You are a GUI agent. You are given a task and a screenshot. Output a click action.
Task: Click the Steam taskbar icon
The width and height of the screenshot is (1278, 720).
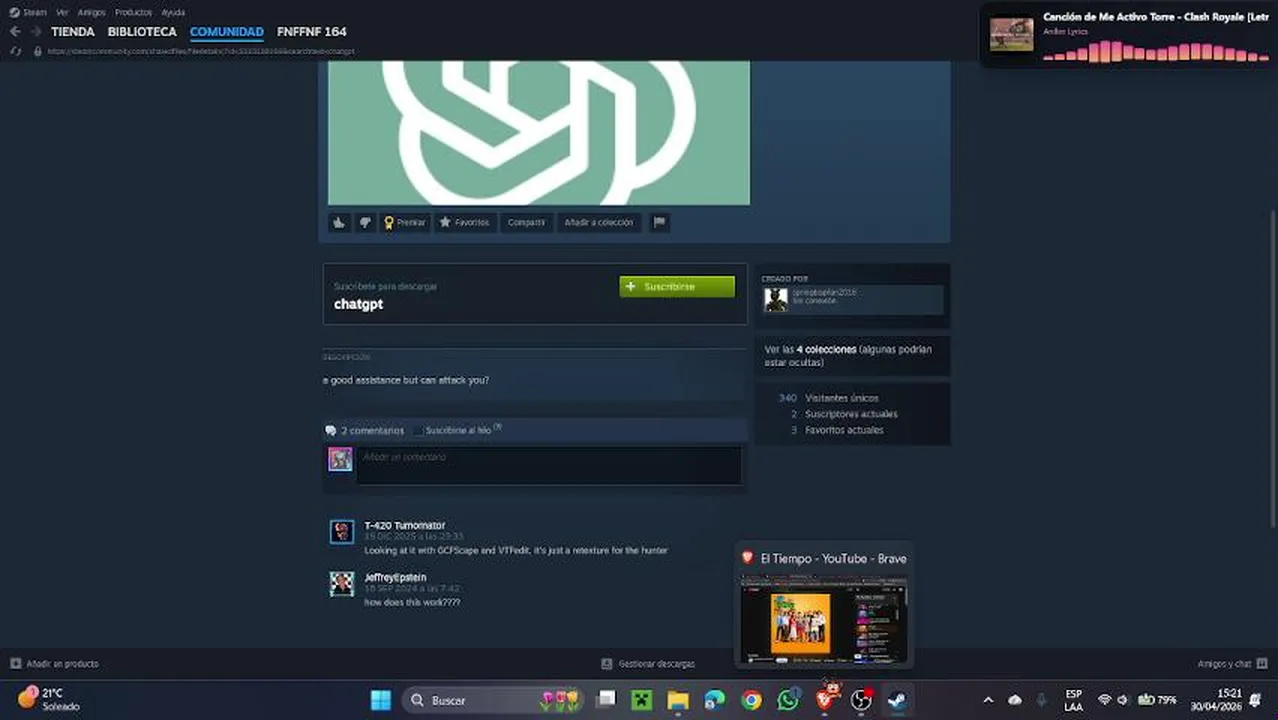[x=897, y=700]
